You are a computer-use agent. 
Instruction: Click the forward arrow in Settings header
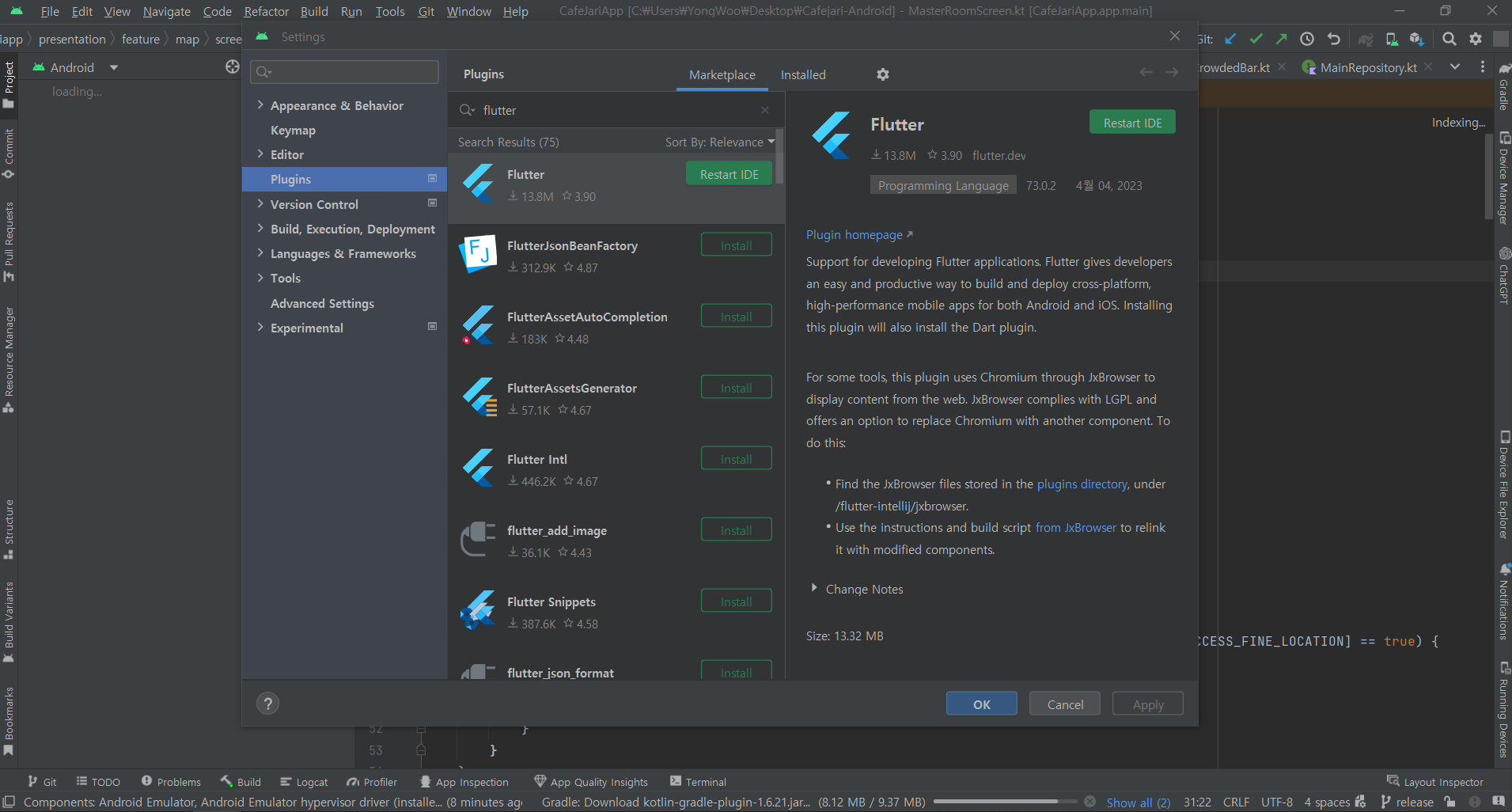coord(1172,72)
